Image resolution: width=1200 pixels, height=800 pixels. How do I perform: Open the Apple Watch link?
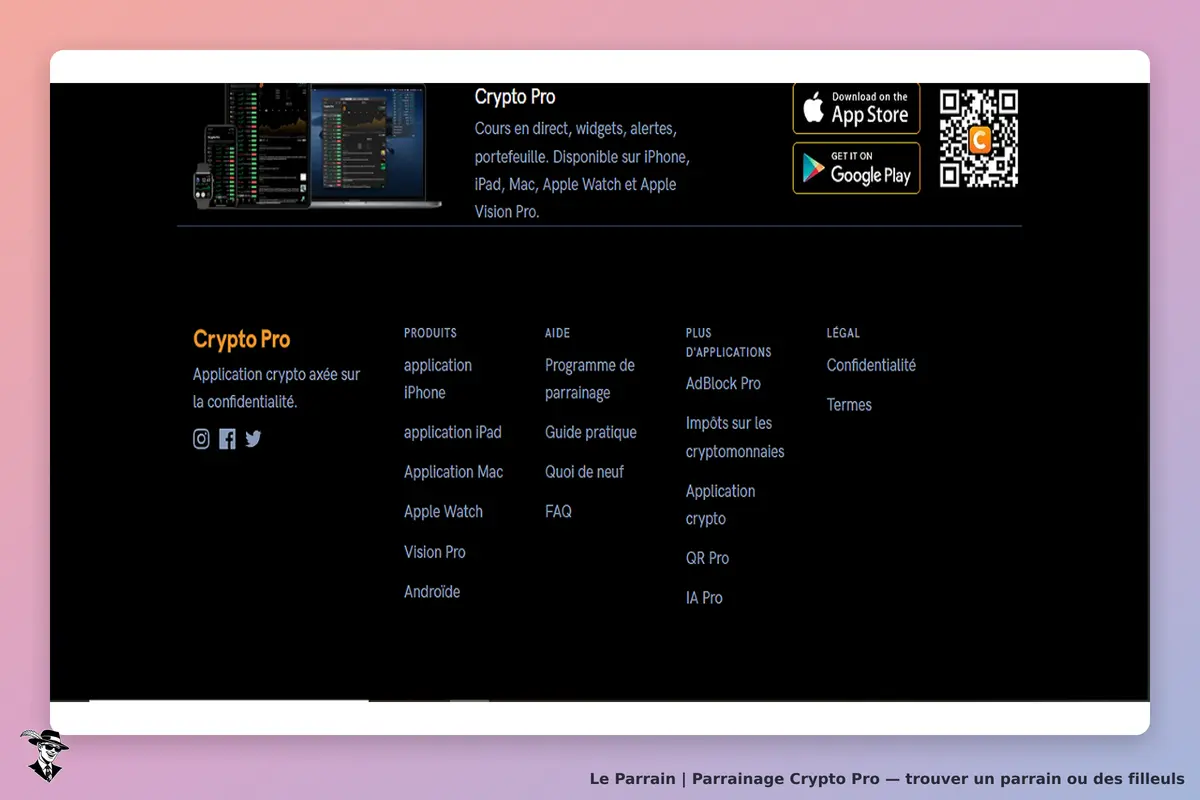tap(443, 511)
